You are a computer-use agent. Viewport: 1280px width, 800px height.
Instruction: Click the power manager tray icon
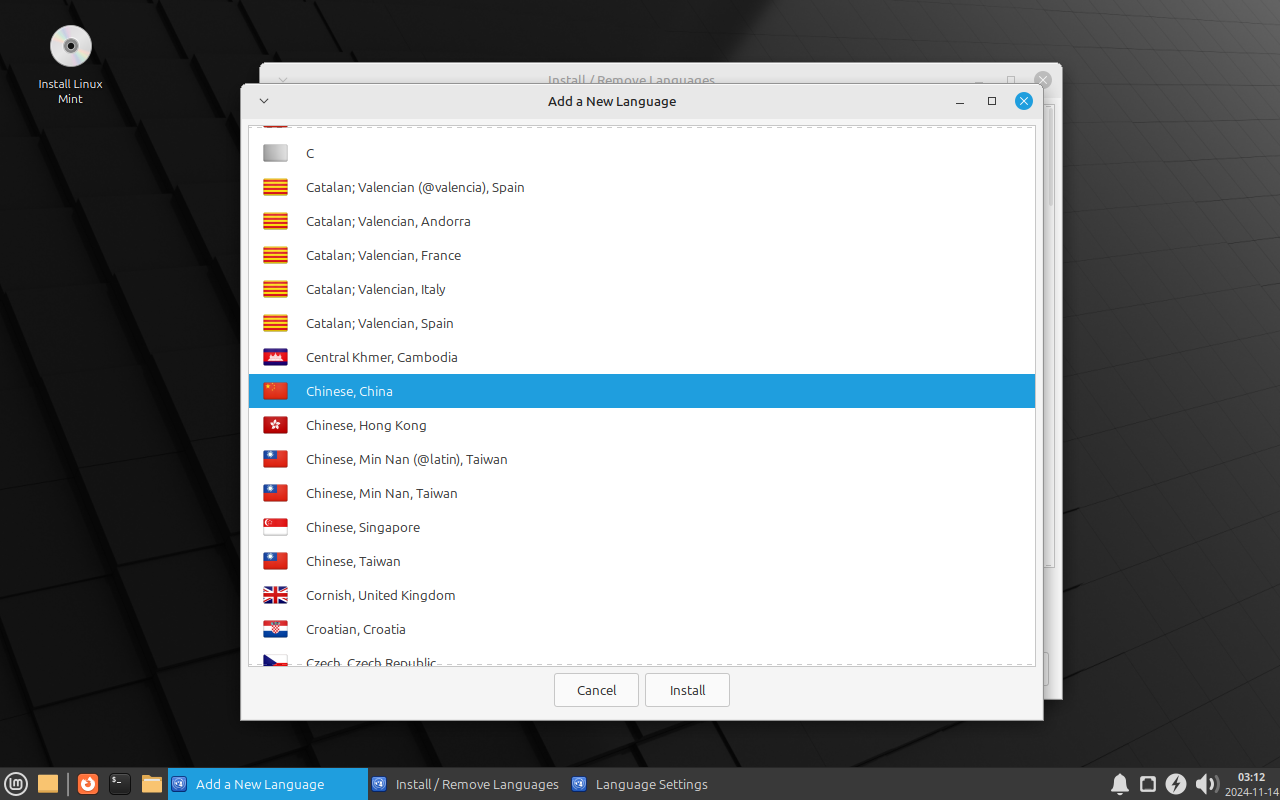[1176, 784]
